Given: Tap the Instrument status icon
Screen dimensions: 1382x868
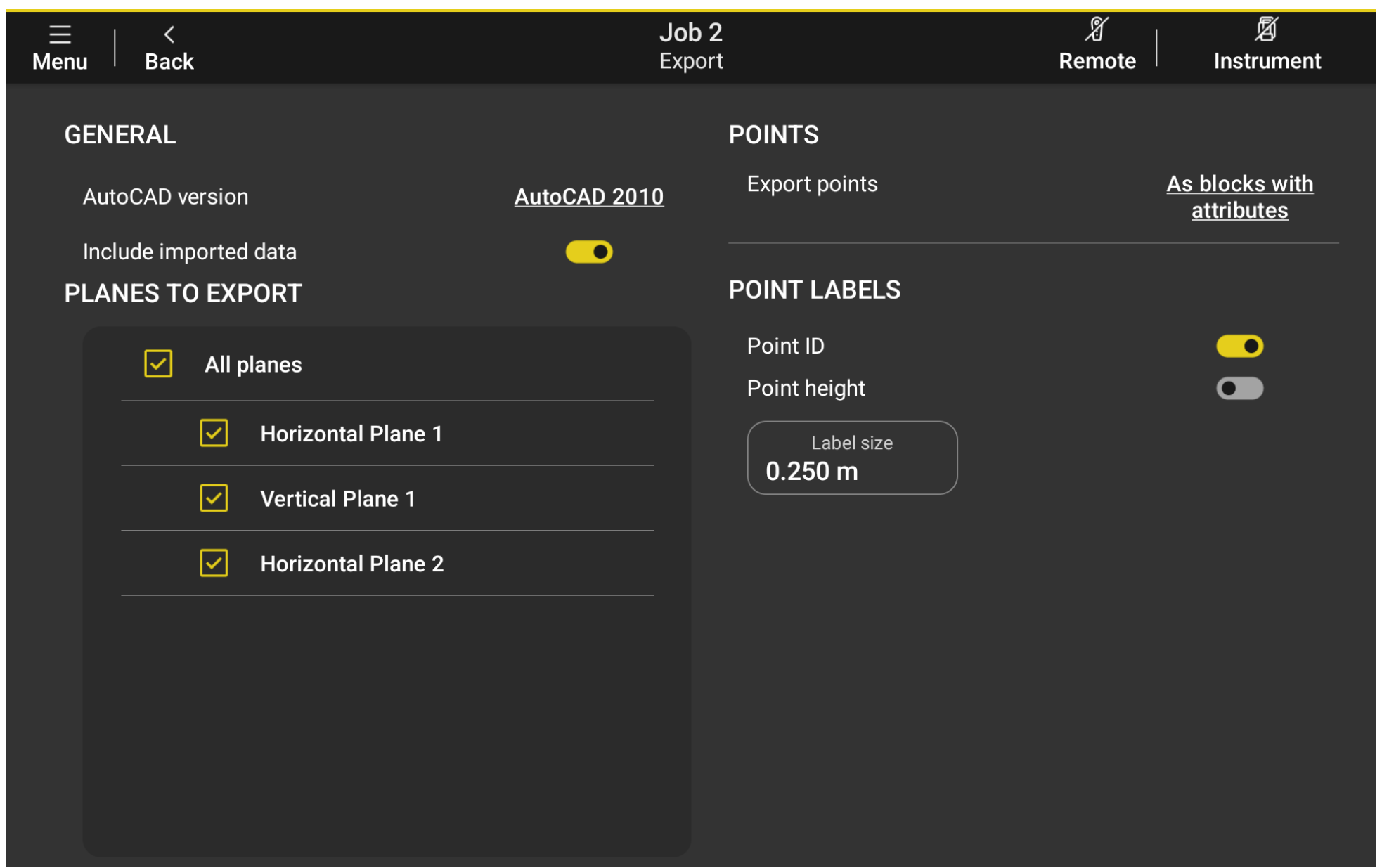Looking at the screenshot, I should pos(1265,30).
